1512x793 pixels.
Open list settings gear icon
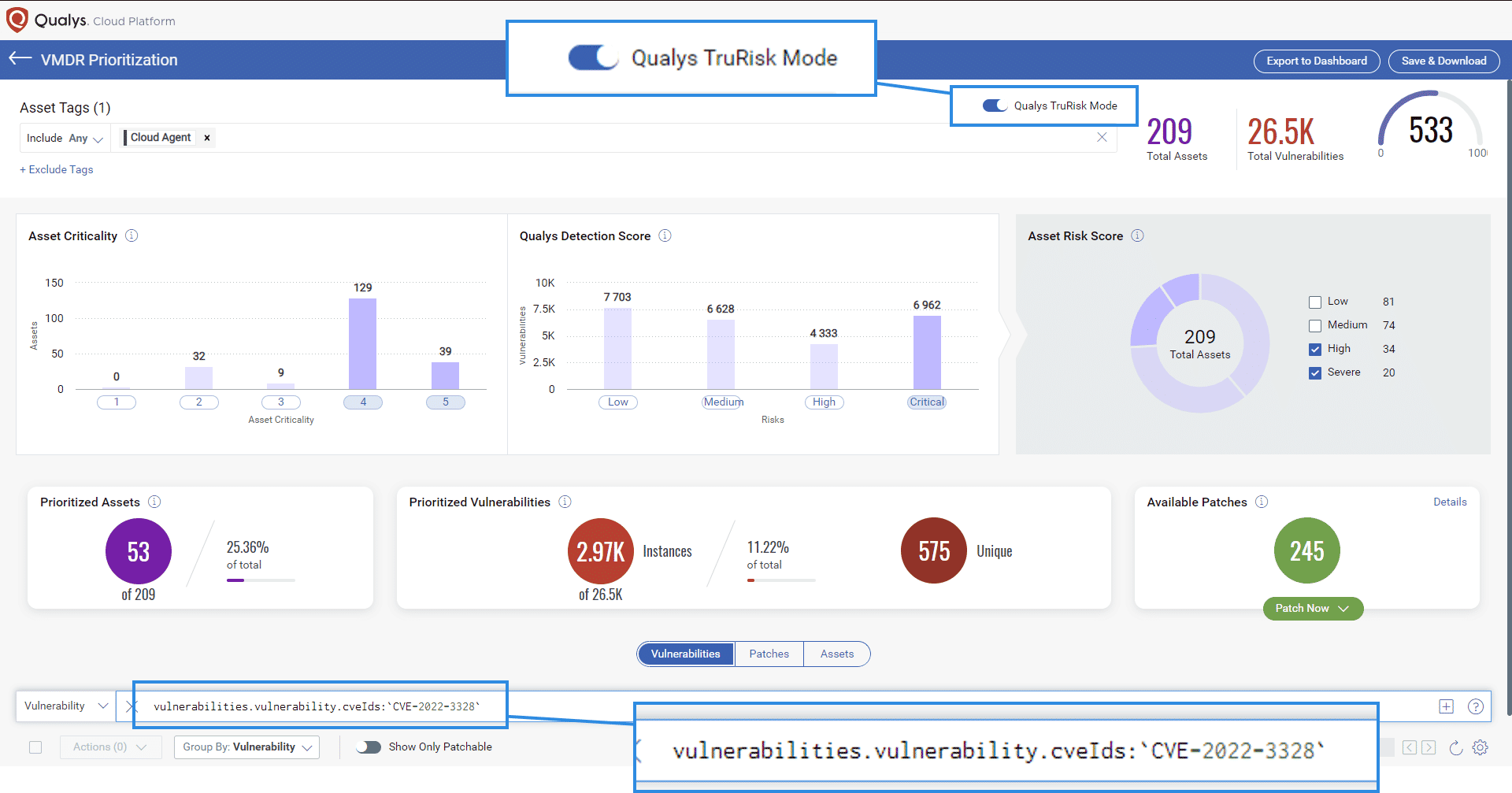pos(1480,747)
